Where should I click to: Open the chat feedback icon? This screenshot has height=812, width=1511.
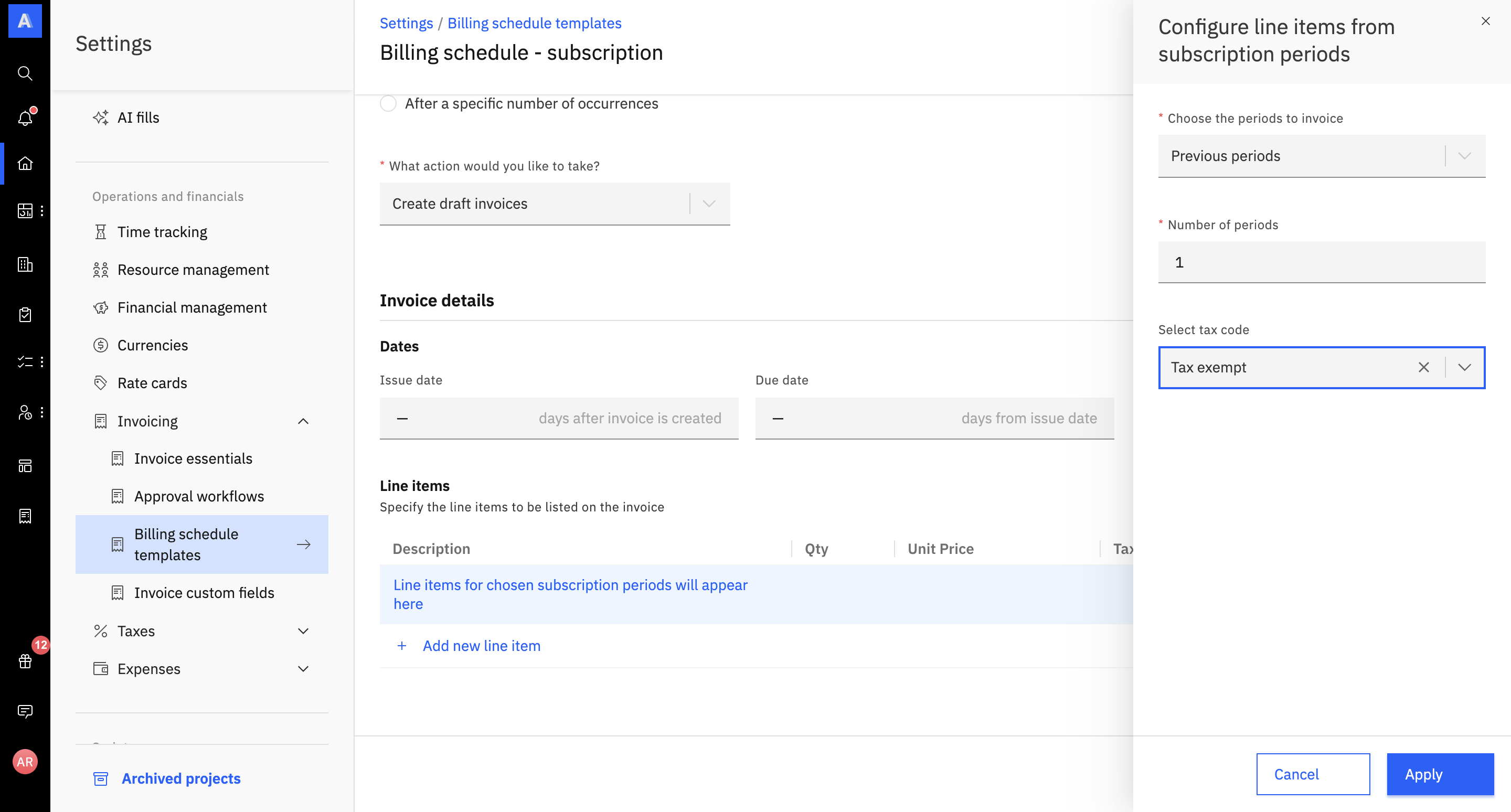point(25,711)
